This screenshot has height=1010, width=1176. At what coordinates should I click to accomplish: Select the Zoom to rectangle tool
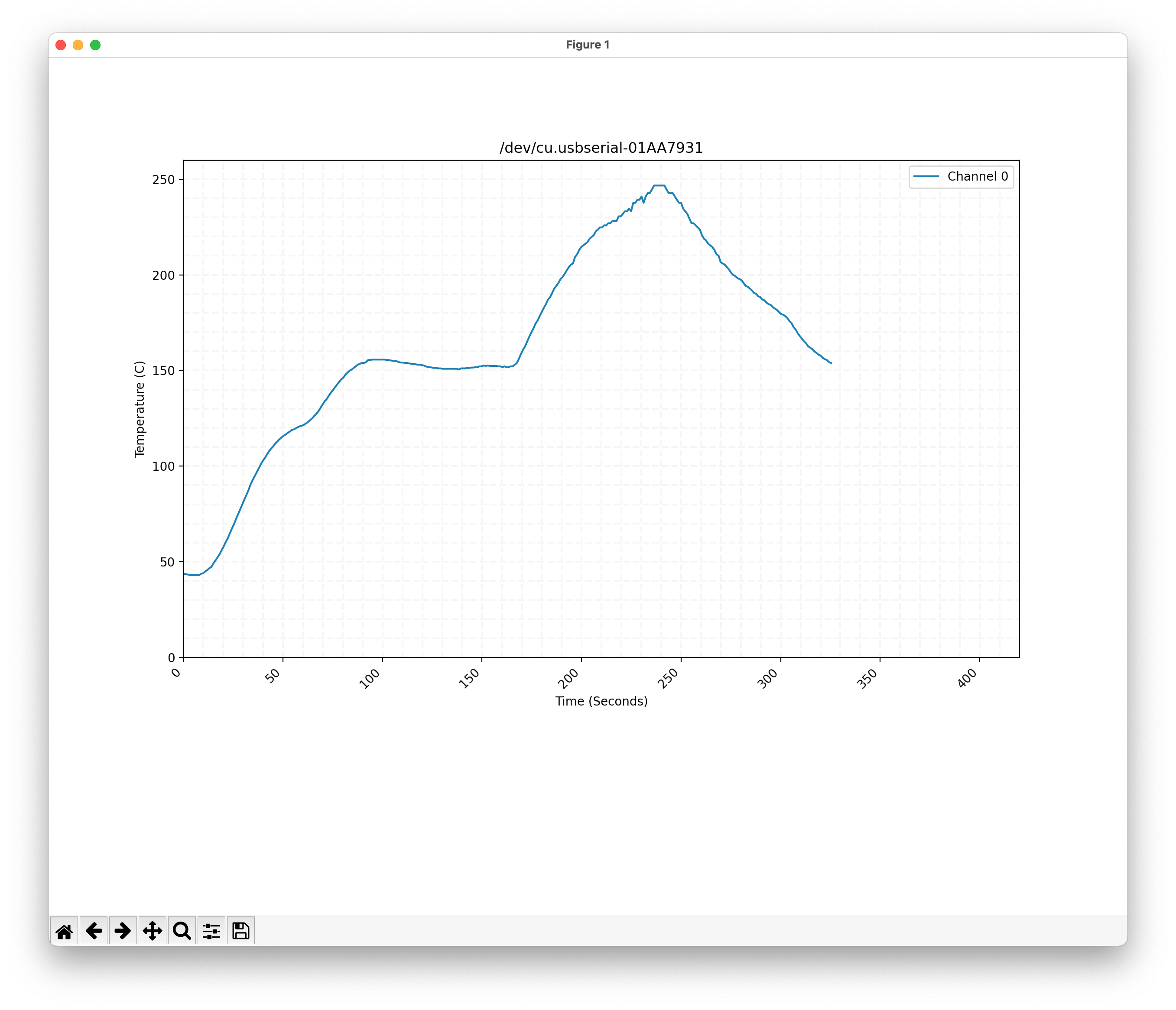[182, 931]
